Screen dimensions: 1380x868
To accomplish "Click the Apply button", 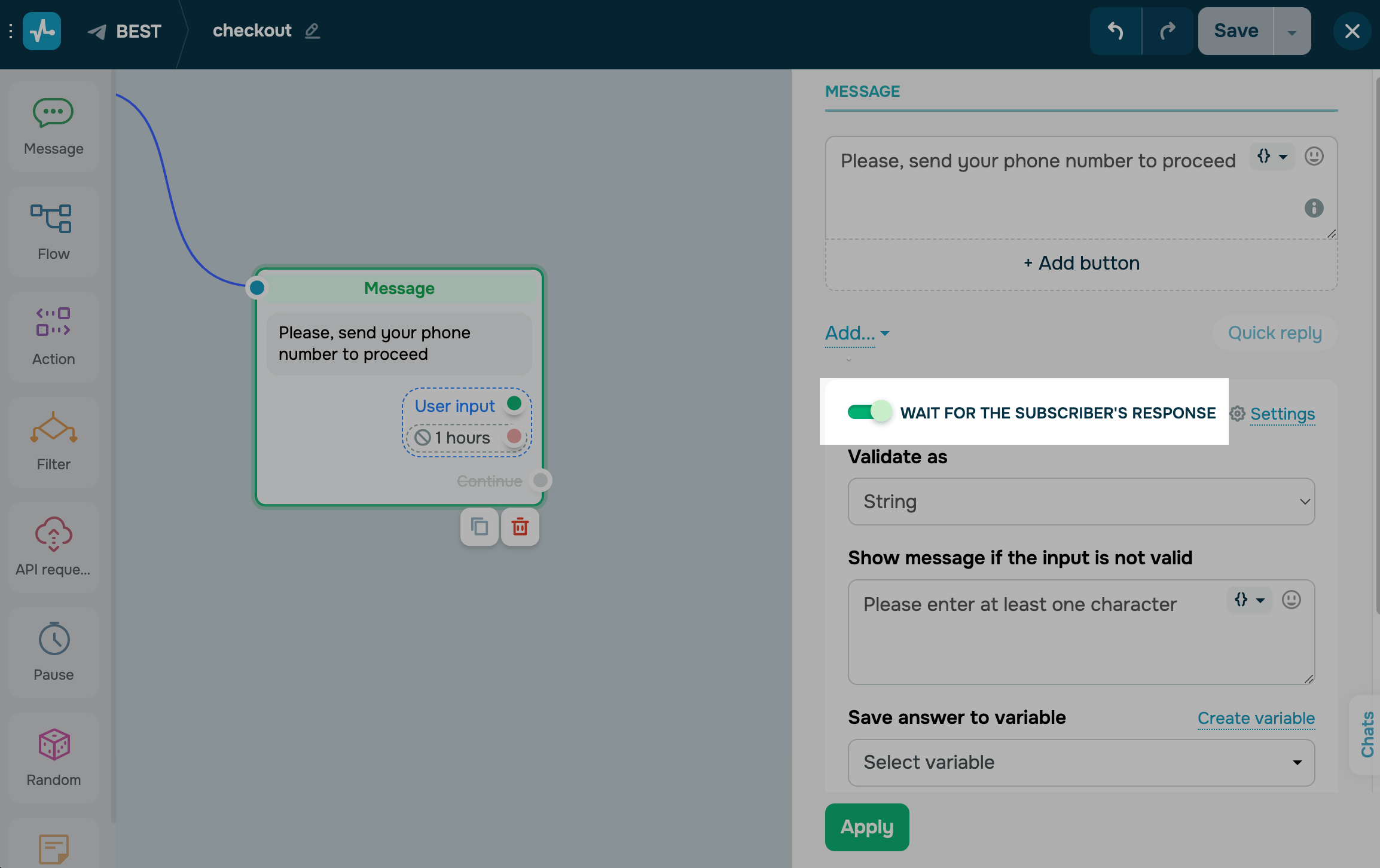I will pyautogui.click(x=866, y=827).
